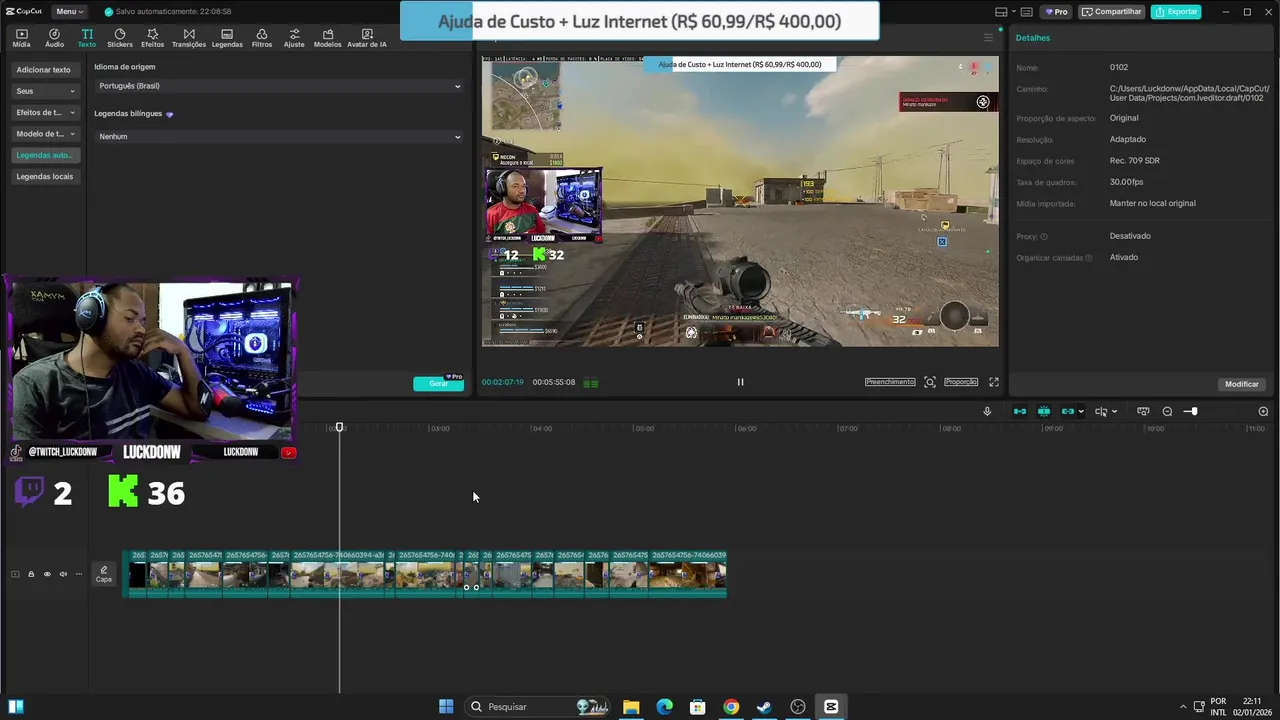Image resolution: width=1280 pixels, height=720 pixels.
Task: Click the preview snapshot focus icon
Action: (x=930, y=382)
